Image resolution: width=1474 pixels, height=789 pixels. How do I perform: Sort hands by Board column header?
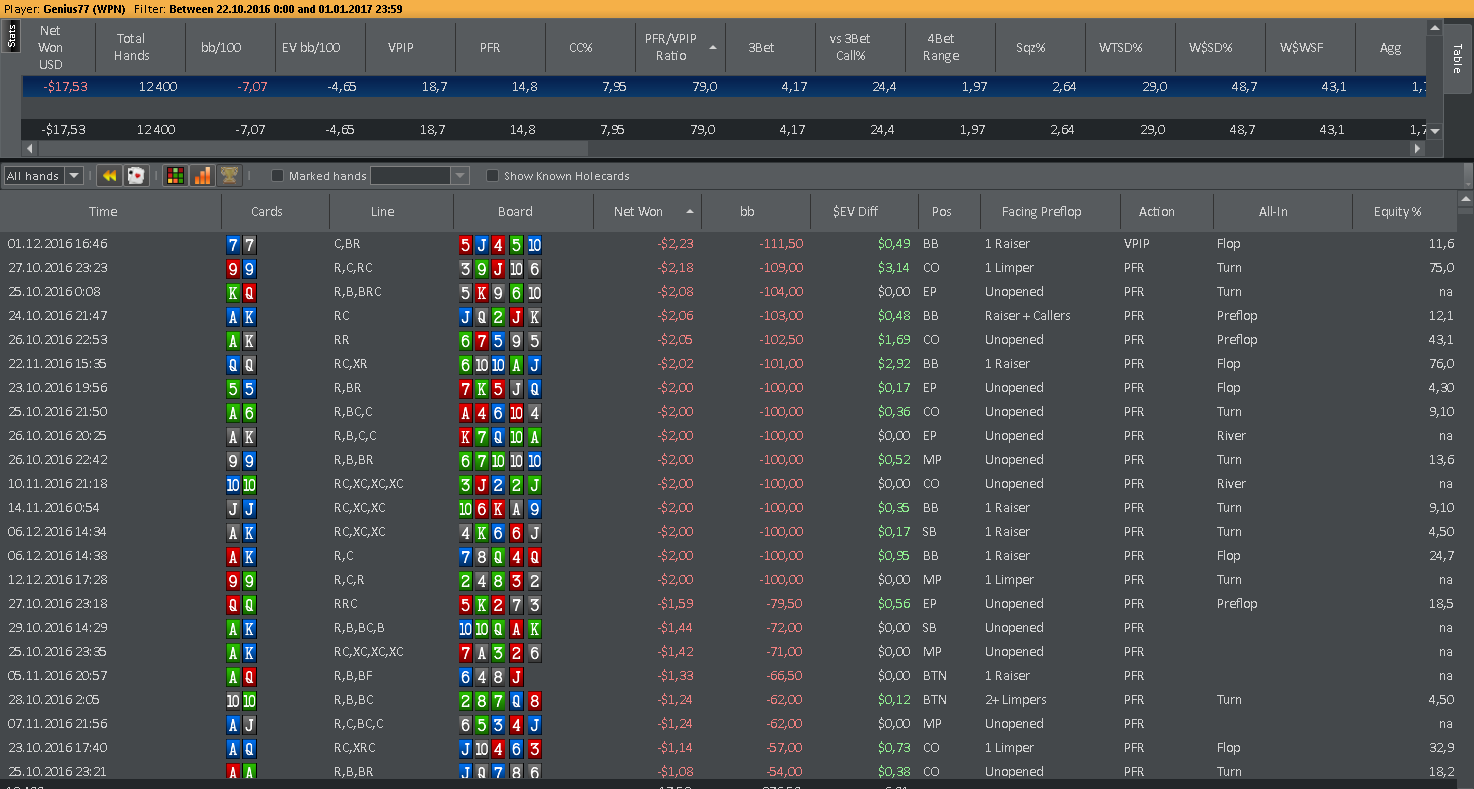point(515,212)
